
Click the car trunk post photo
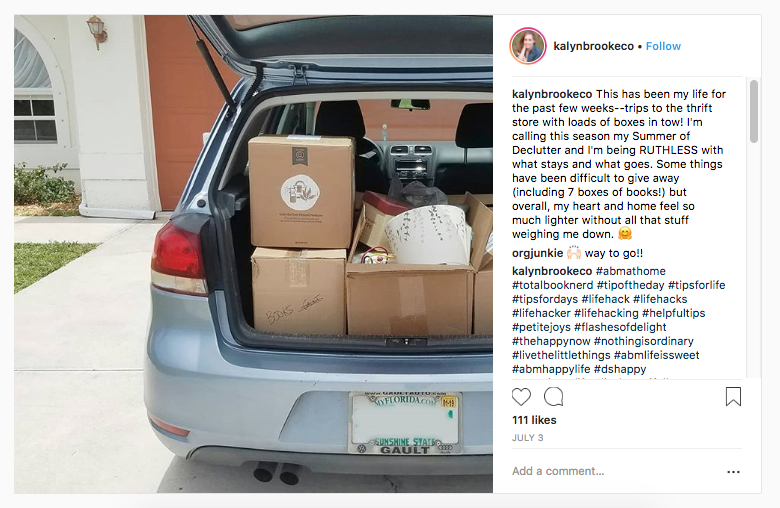coord(253,254)
